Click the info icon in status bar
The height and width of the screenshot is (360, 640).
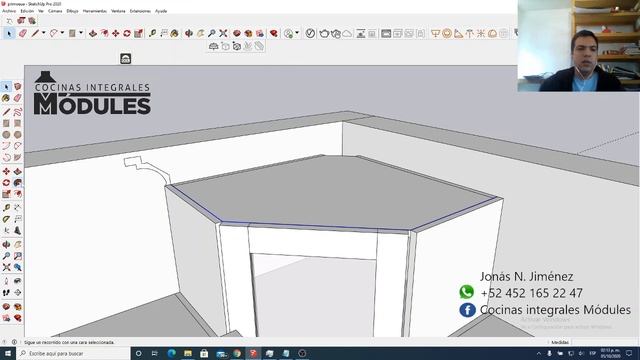point(14,342)
